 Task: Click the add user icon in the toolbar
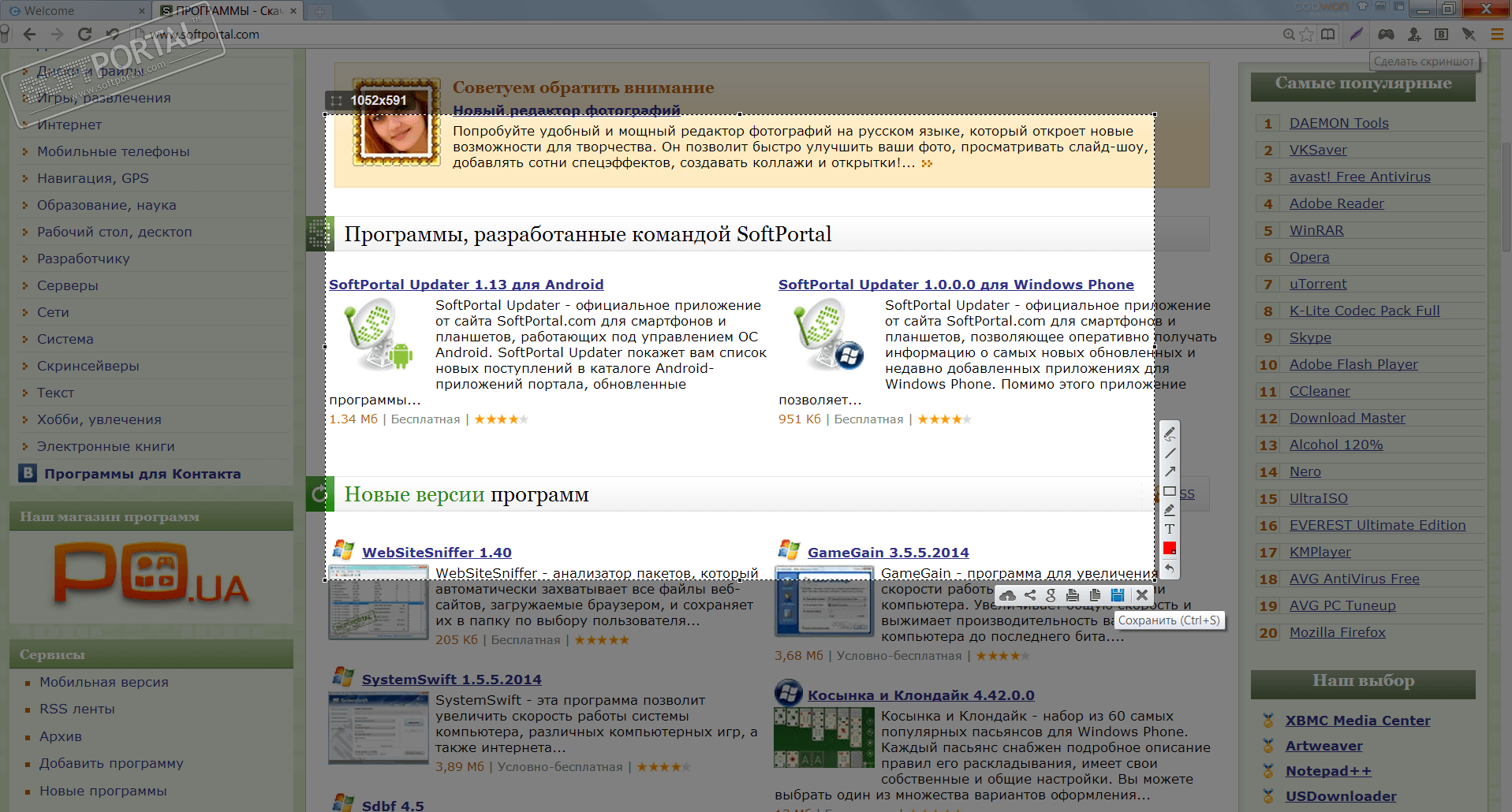(1414, 34)
